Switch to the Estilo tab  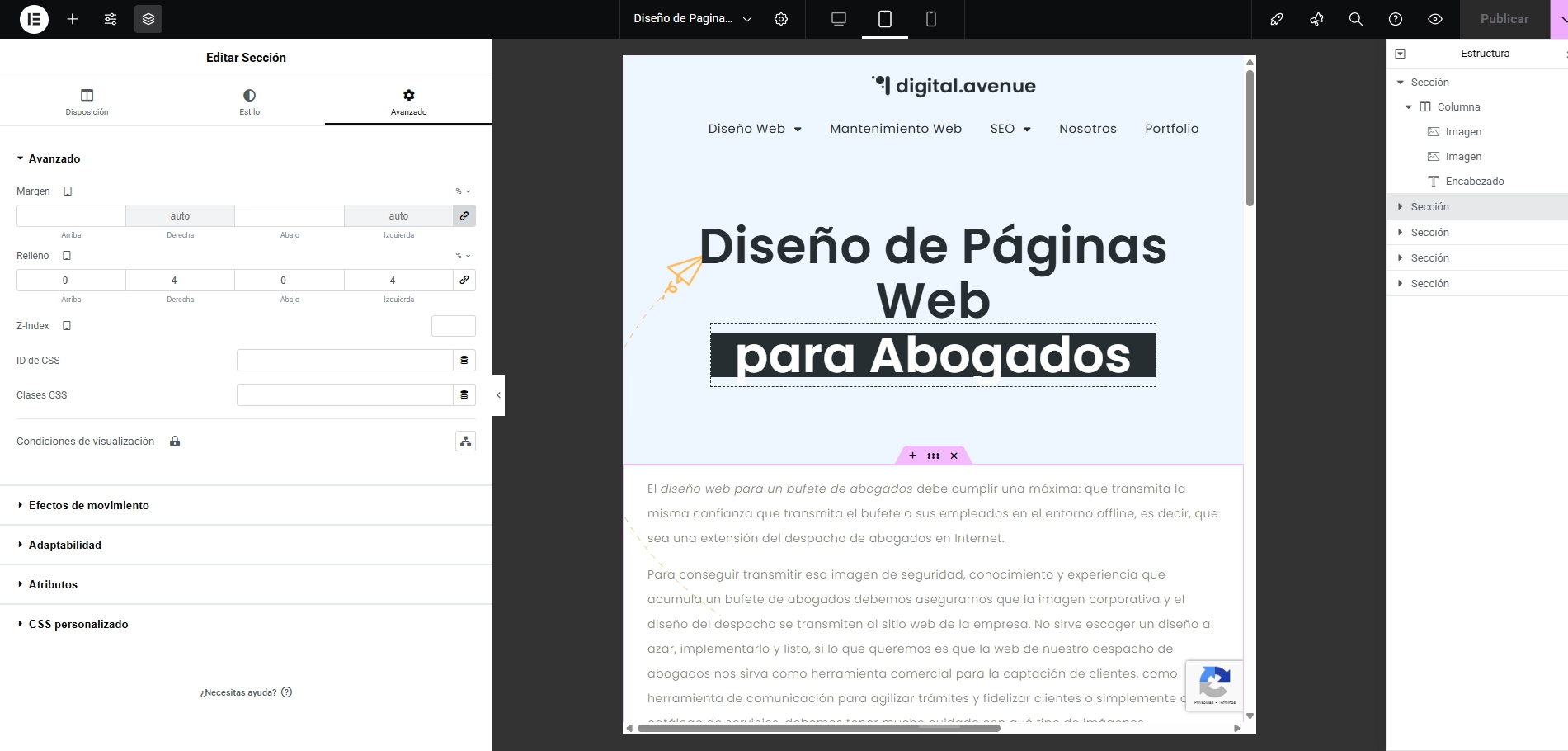coord(248,102)
